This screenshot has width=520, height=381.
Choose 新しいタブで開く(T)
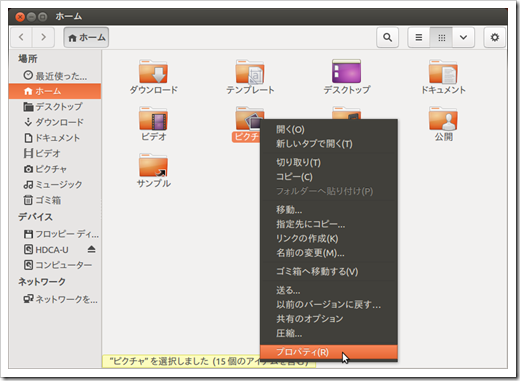tap(329, 144)
